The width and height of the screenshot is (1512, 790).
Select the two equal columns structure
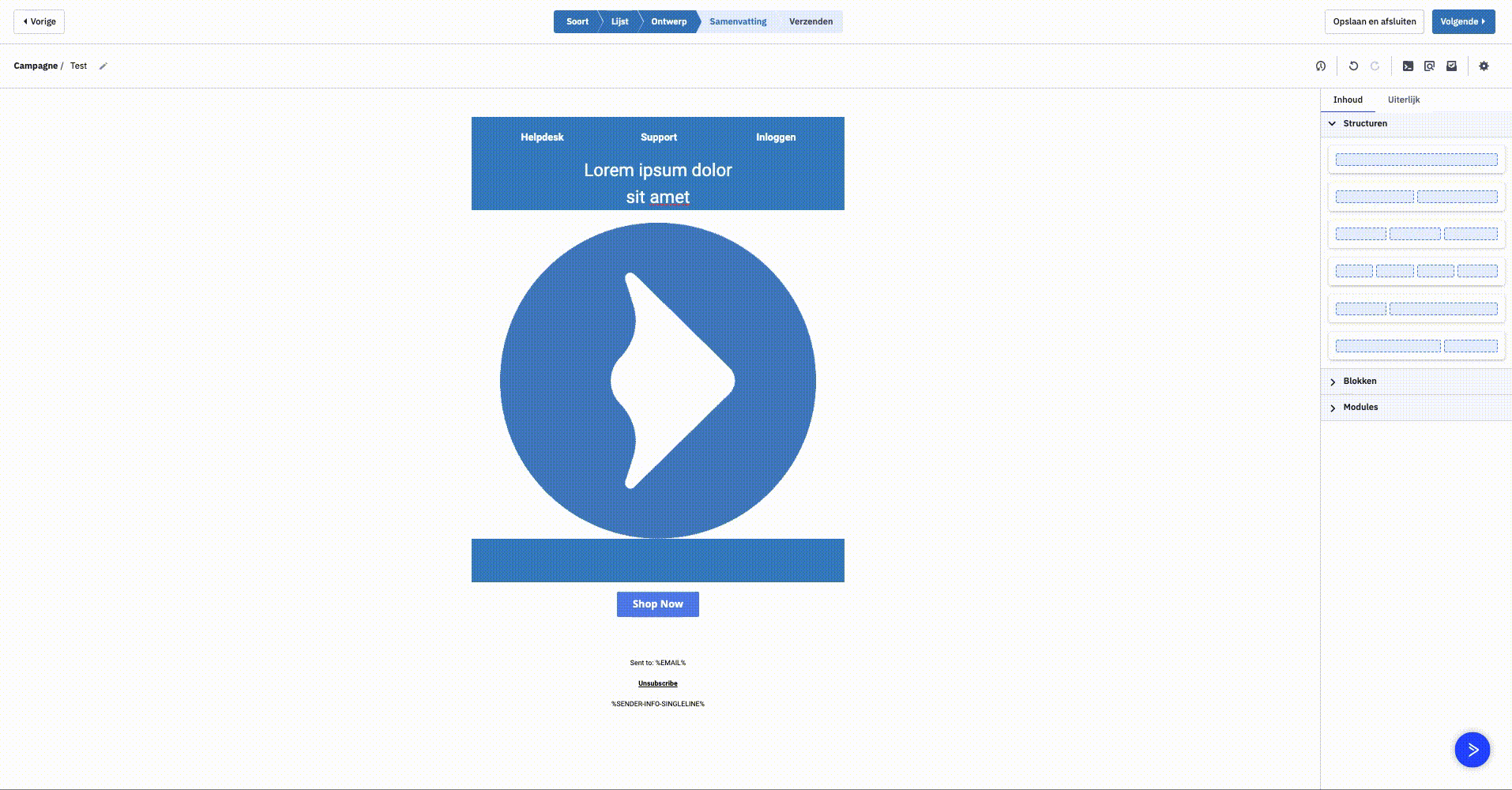[1416, 197]
